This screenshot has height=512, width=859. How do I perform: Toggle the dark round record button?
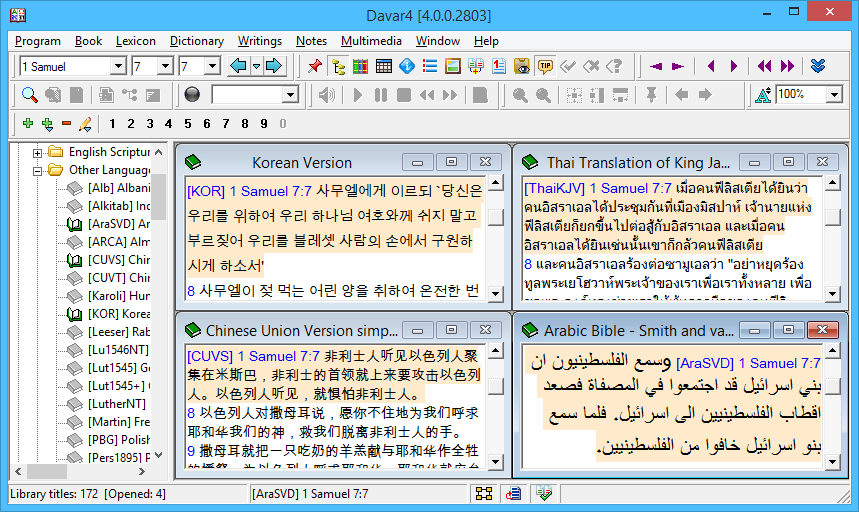click(x=192, y=95)
